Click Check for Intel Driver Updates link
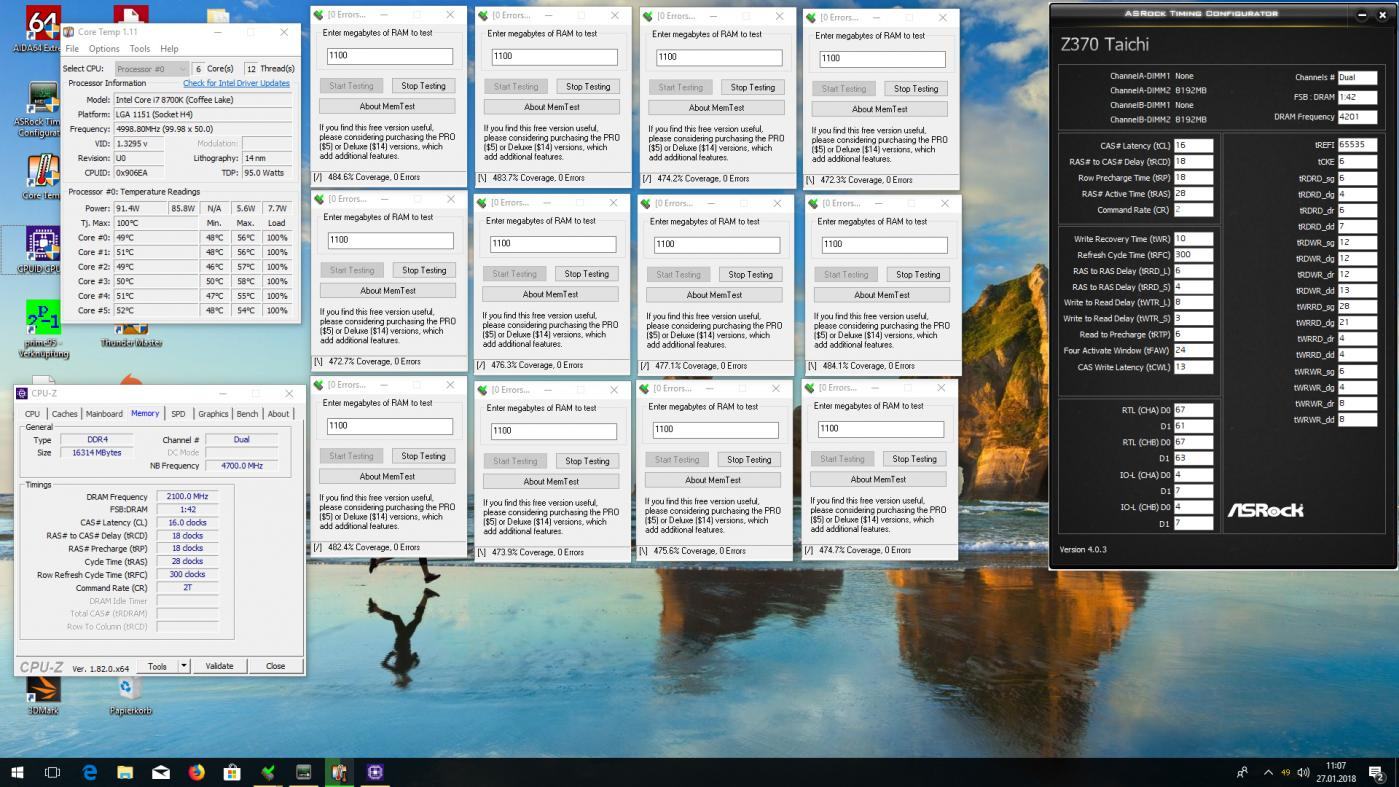 tap(236, 83)
